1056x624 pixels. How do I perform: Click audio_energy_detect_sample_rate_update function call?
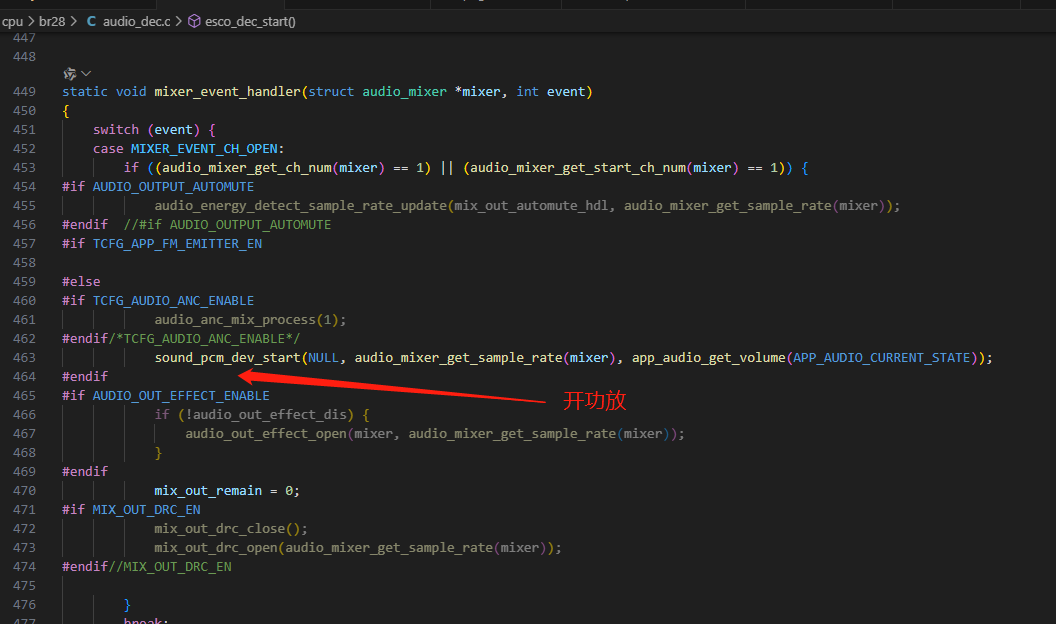301,205
